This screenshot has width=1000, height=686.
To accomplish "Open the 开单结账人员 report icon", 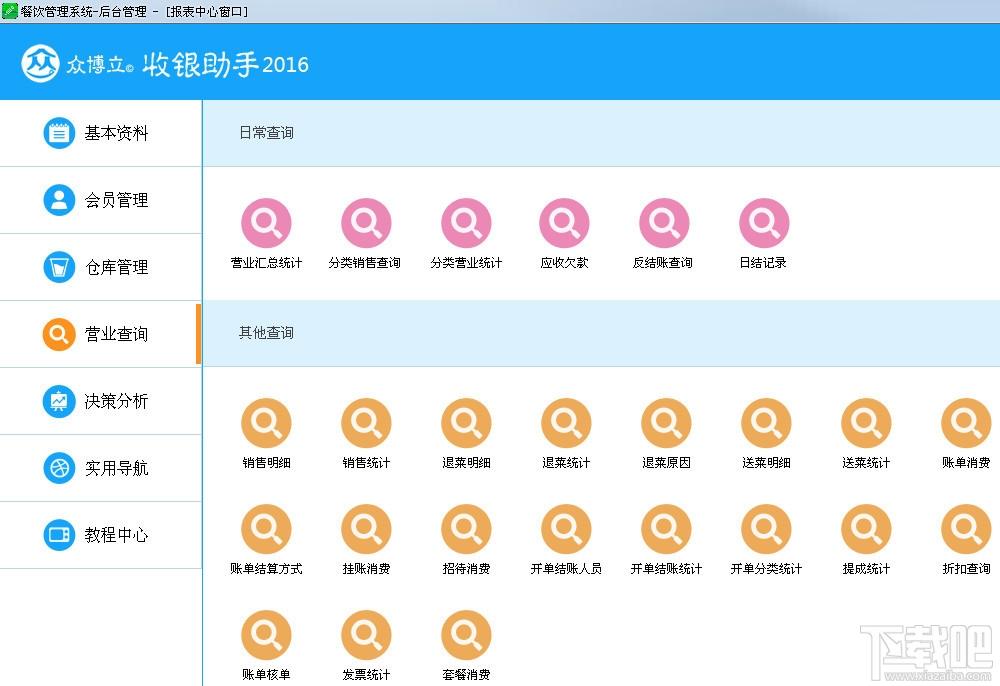I will pos(566,529).
